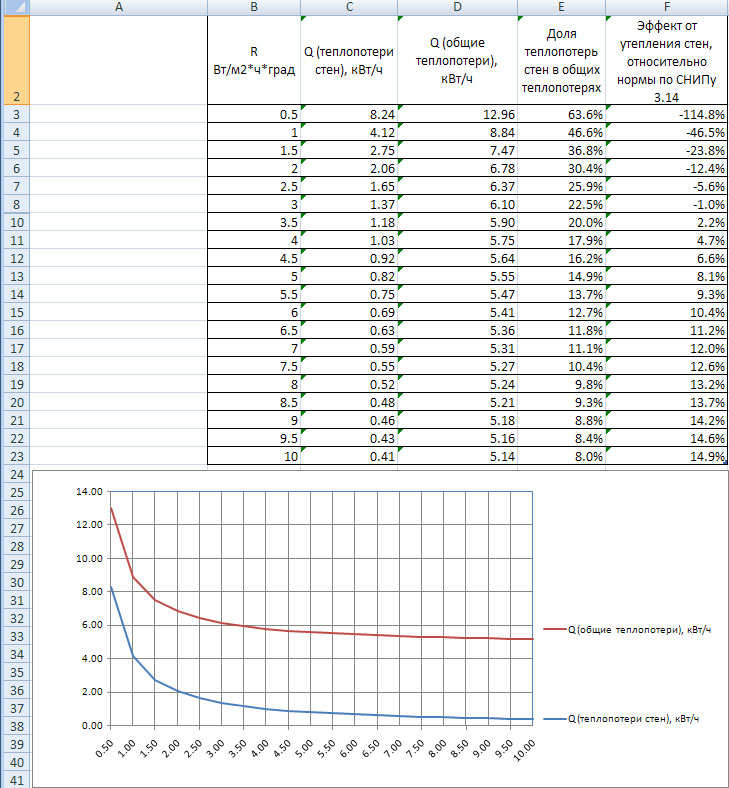Select row 23 header
This screenshot has height=788, width=729.
pyautogui.click(x=16, y=456)
